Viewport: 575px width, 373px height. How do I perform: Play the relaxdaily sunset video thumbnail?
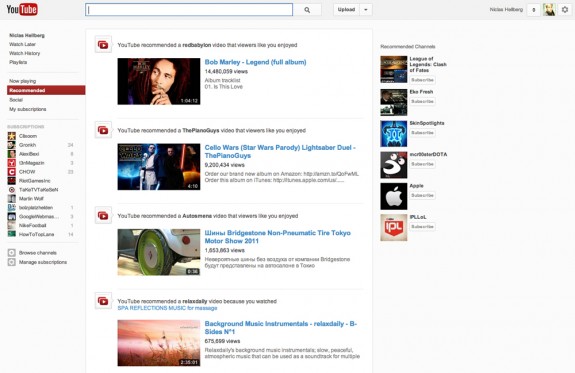click(159, 343)
